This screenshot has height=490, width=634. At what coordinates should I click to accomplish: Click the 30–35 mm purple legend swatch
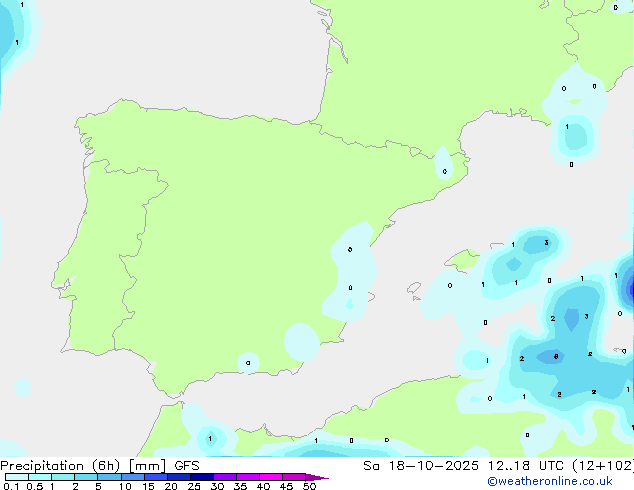225,477
